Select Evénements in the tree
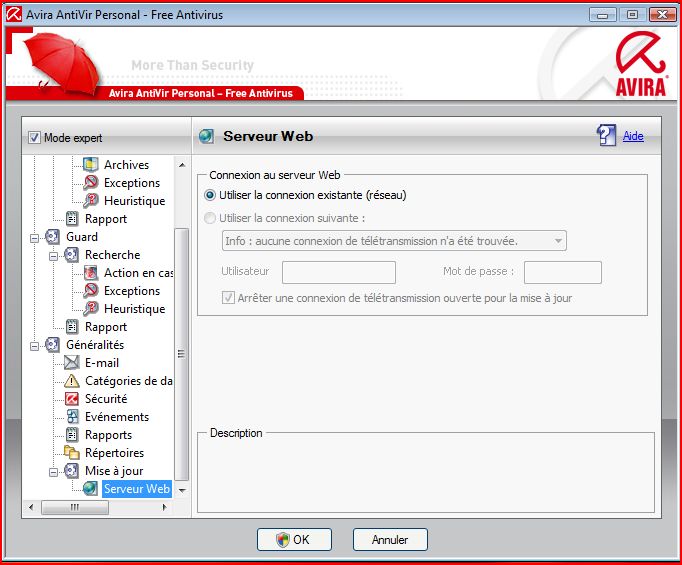 click(117, 417)
